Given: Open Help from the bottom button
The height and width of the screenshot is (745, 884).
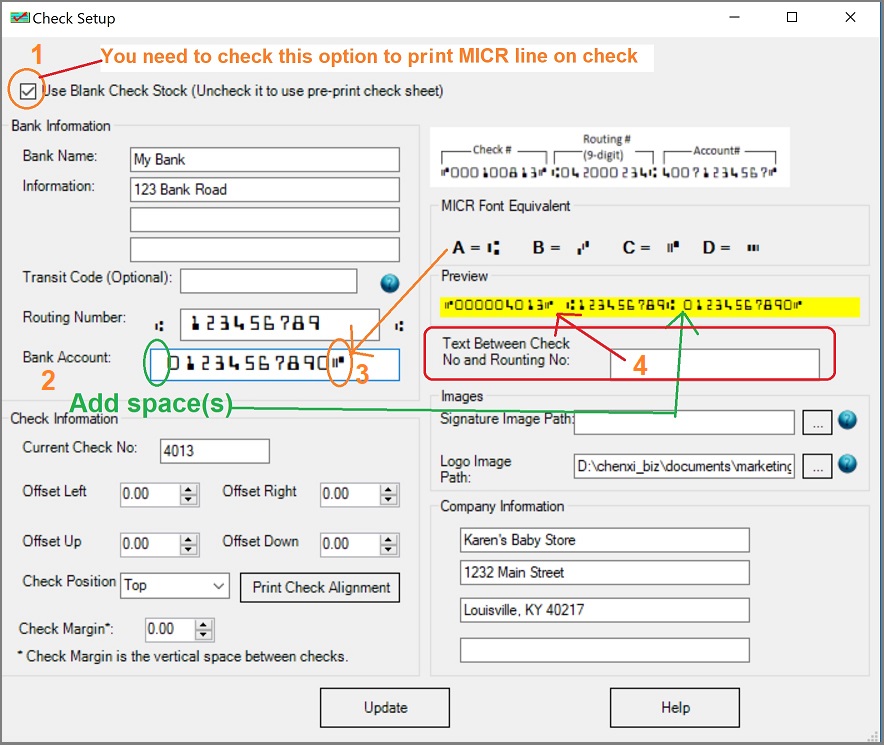Looking at the screenshot, I should coord(675,708).
